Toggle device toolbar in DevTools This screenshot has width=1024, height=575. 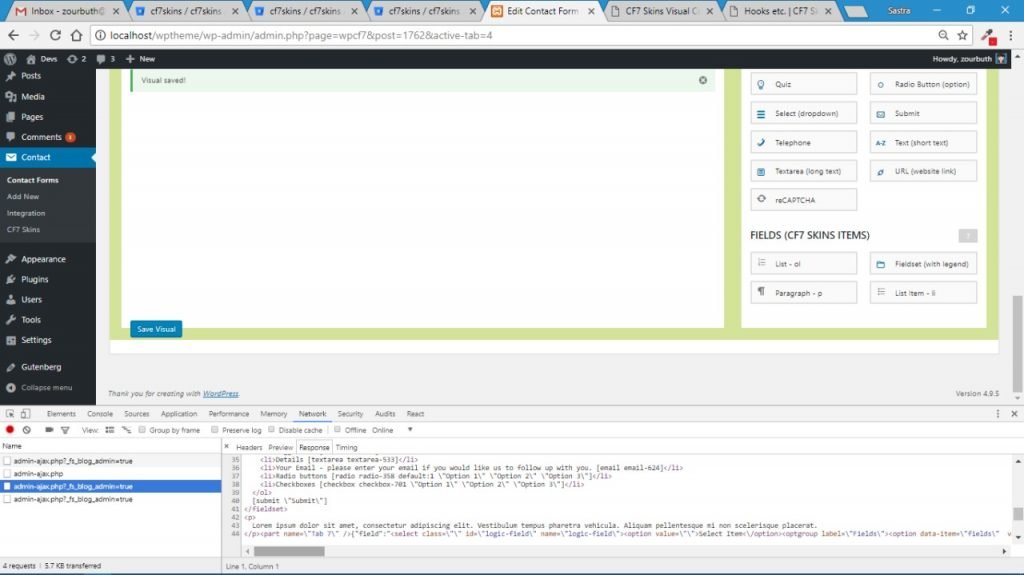[x=27, y=413]
